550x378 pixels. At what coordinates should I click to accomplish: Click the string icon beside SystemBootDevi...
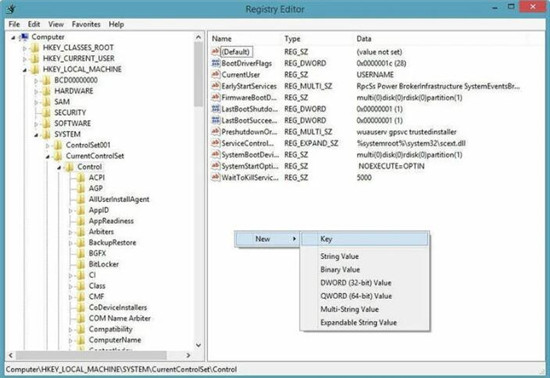[x=216, y=155]
